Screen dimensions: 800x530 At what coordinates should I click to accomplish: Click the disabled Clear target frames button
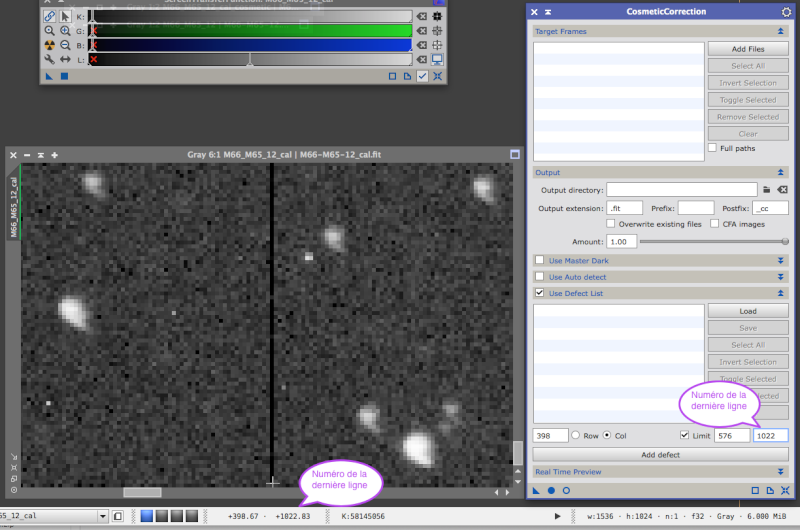click(x=748, y=134)
